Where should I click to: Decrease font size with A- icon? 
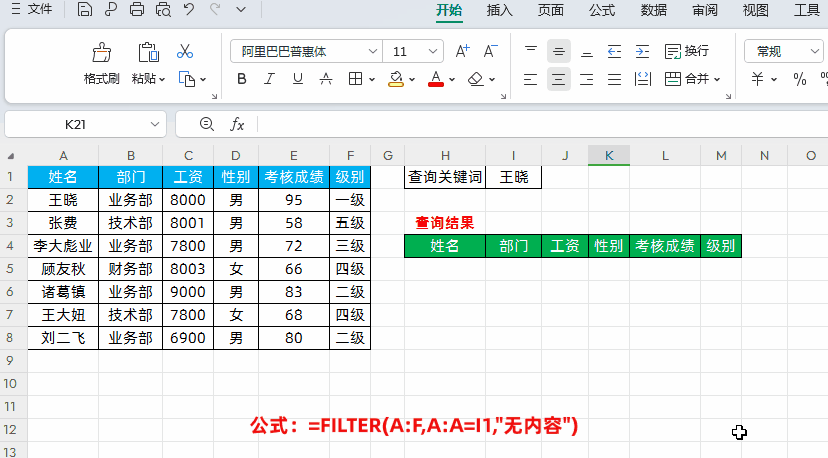[491, 51]
